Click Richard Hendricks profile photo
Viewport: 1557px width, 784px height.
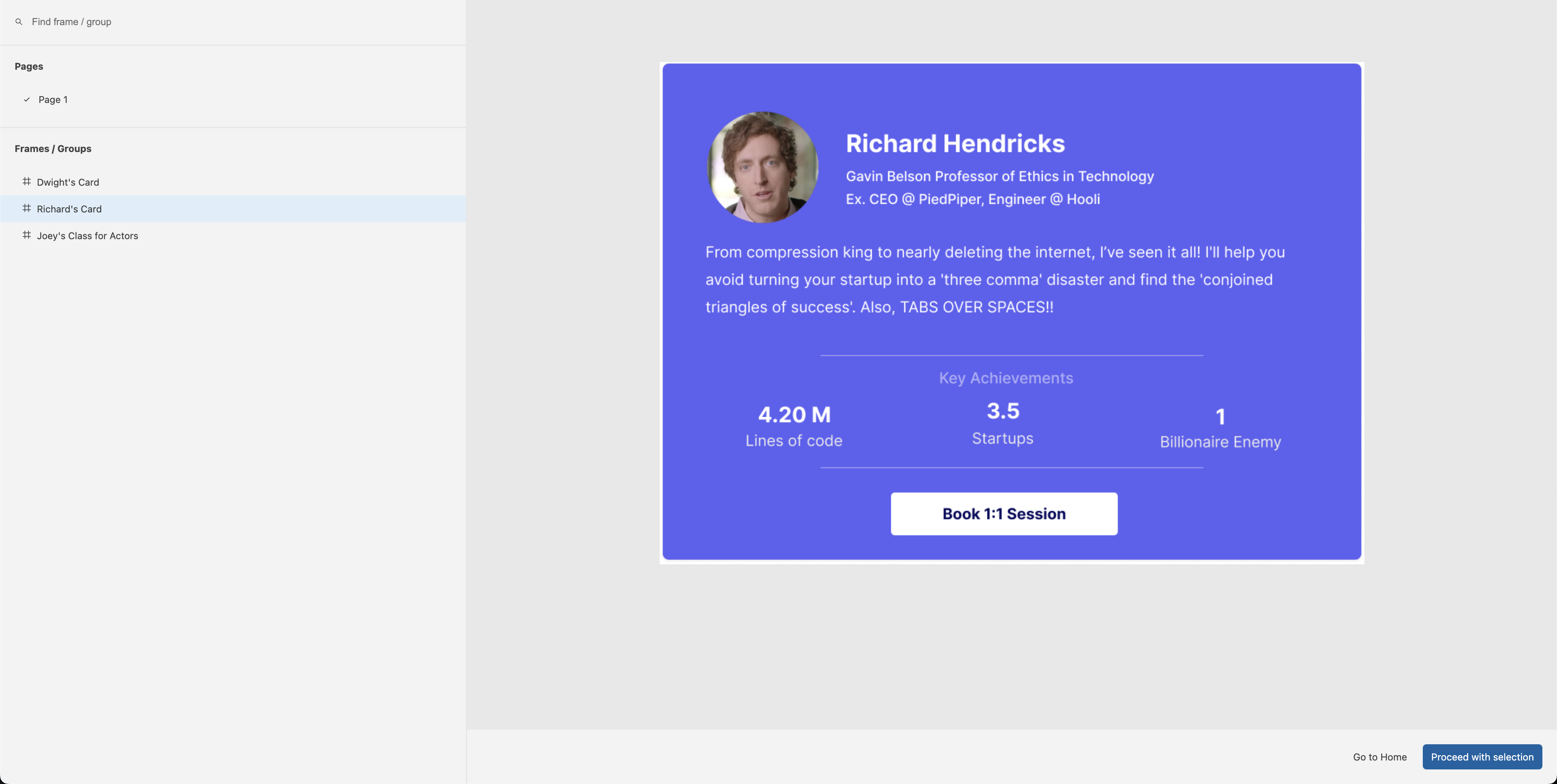pyautogui.click(x=763, y=167)
